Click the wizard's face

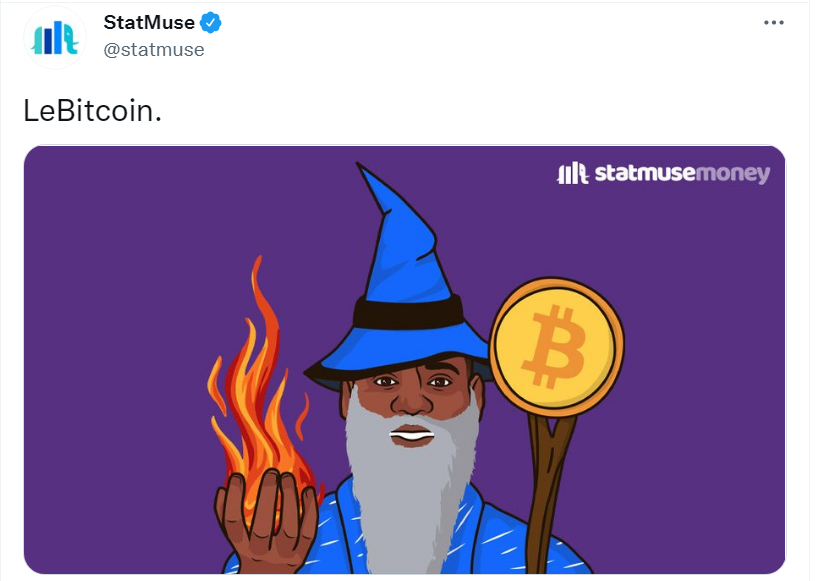coord(412,395)
